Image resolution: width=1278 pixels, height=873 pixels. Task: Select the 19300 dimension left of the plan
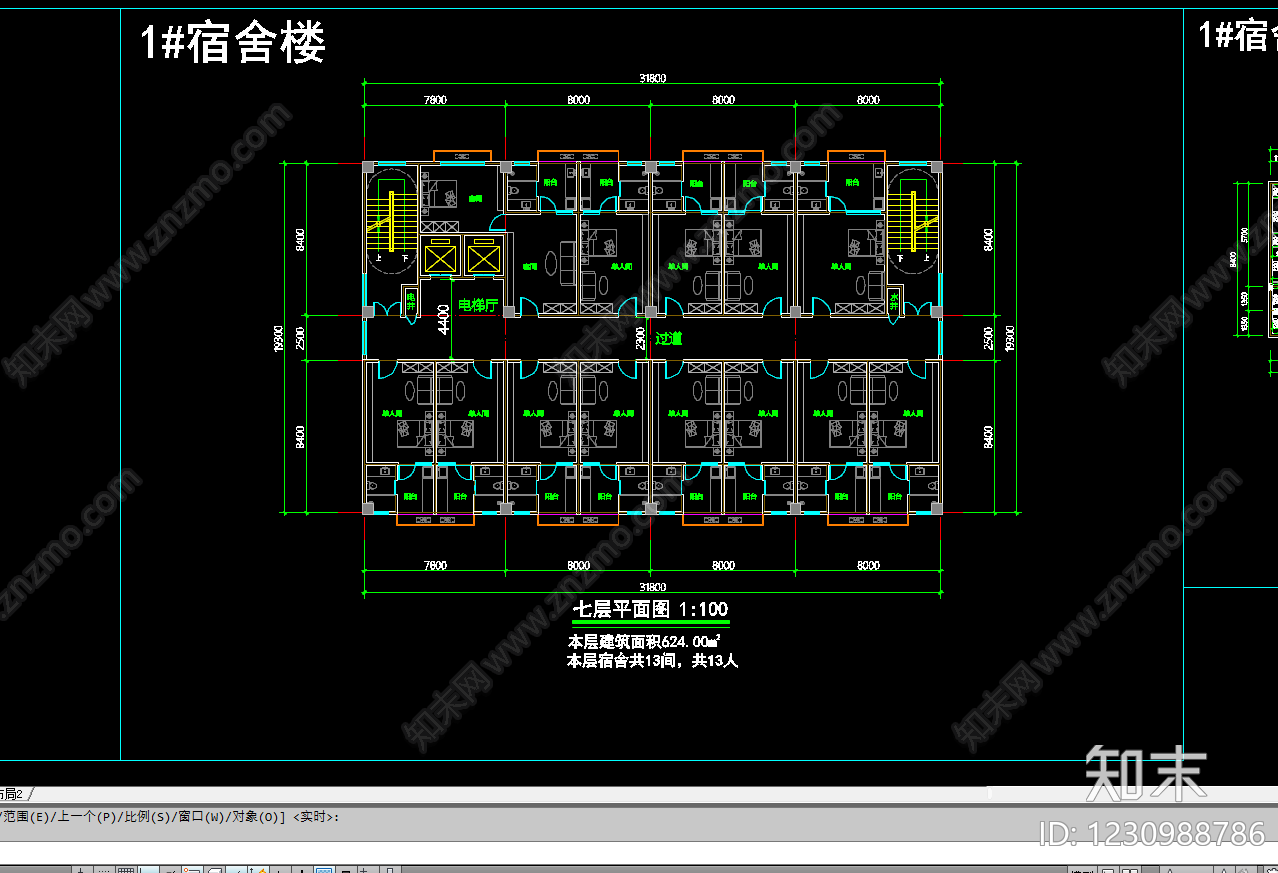(279, 338)
